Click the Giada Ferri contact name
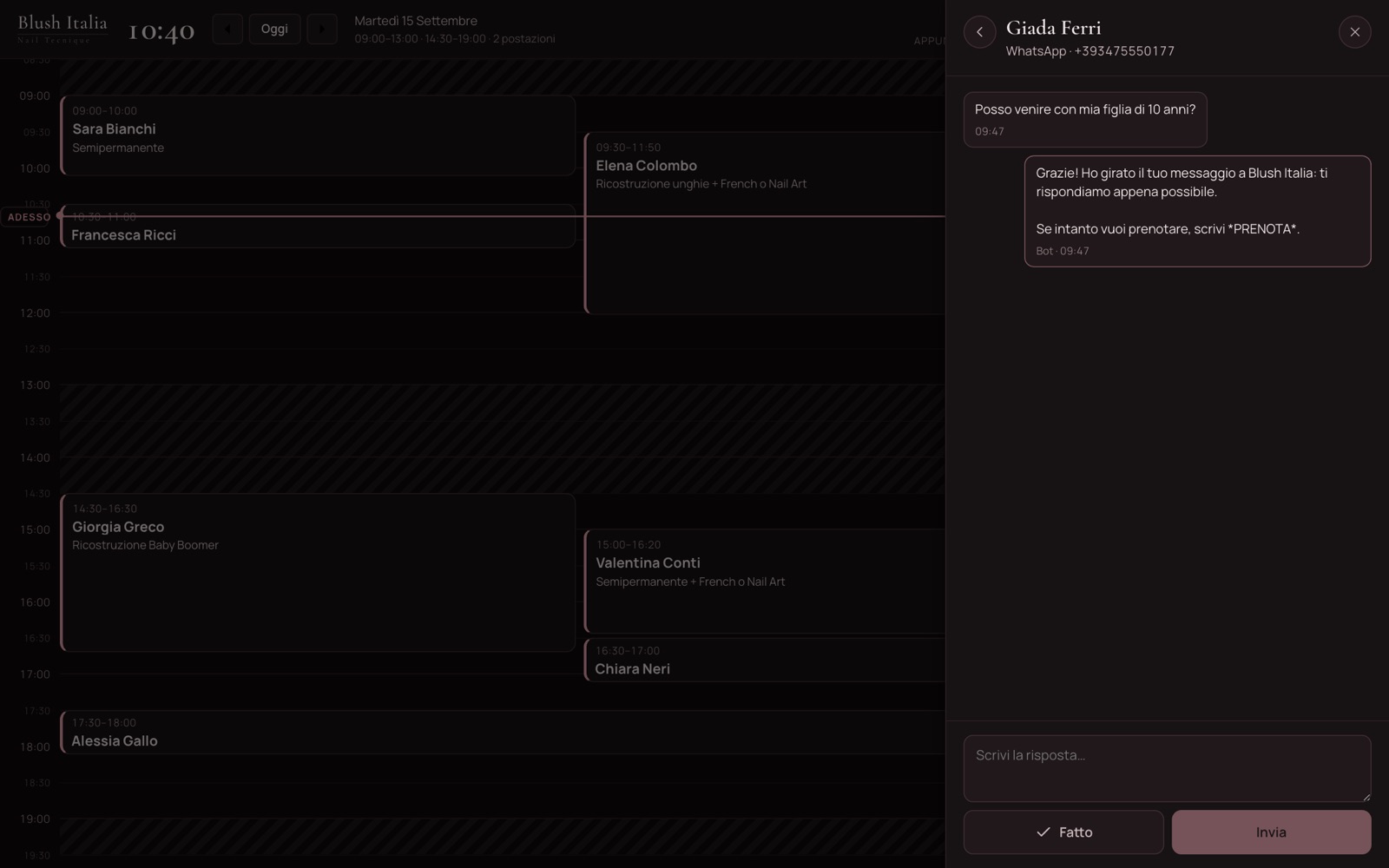This screenshot has height=868, width=1389. [1053, 28]
